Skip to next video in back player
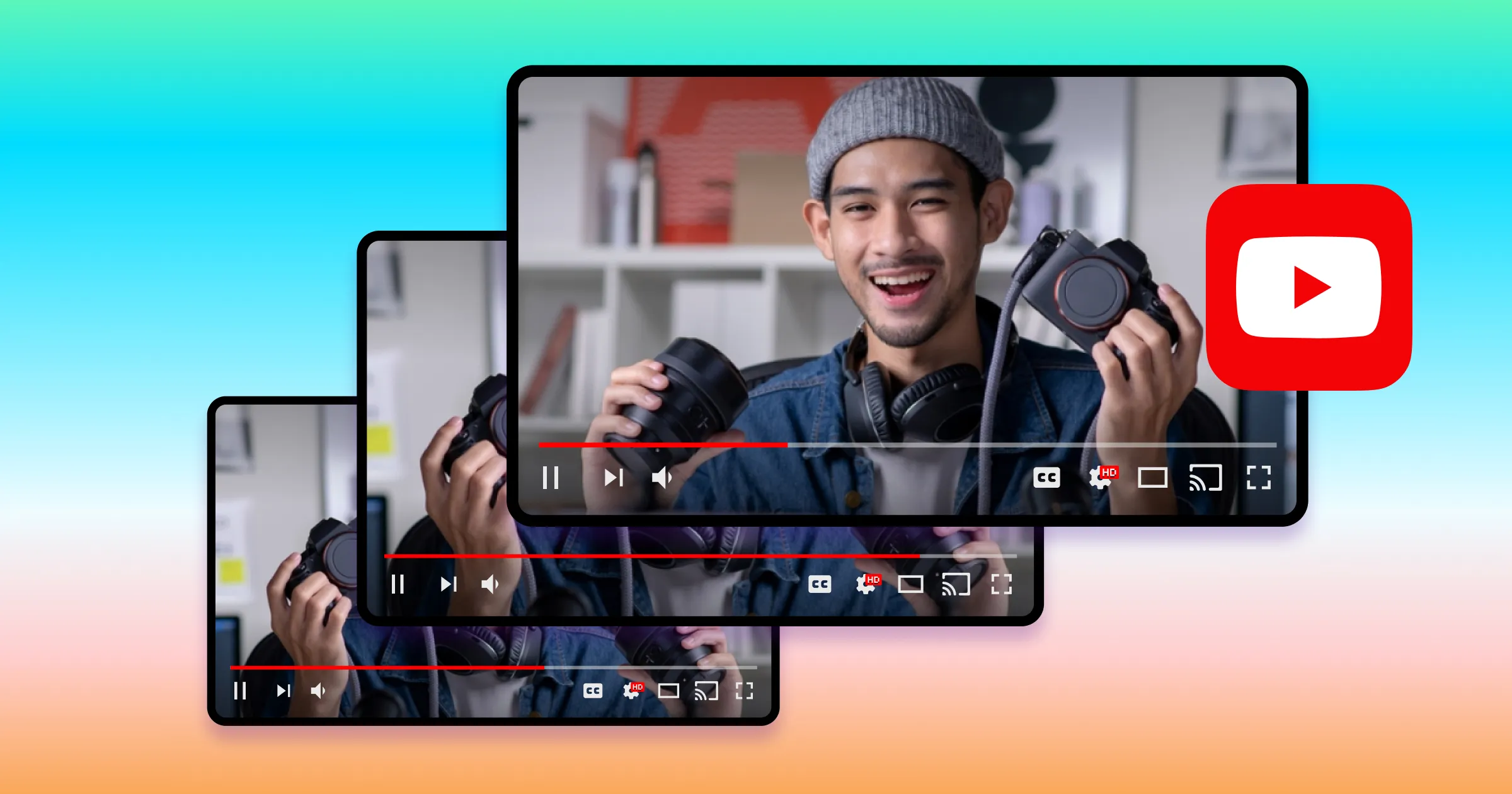 point(283,691)
